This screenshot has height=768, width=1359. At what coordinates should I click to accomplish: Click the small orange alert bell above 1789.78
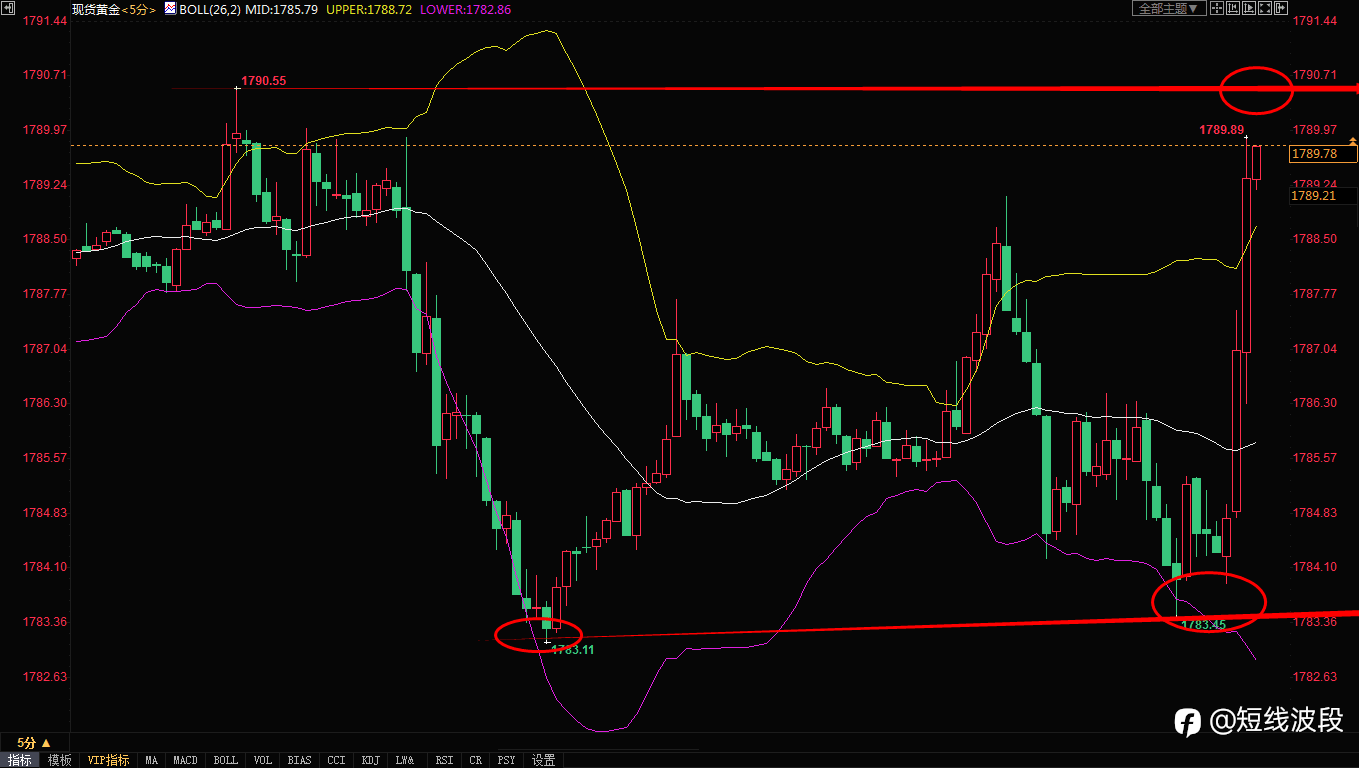1353,142
